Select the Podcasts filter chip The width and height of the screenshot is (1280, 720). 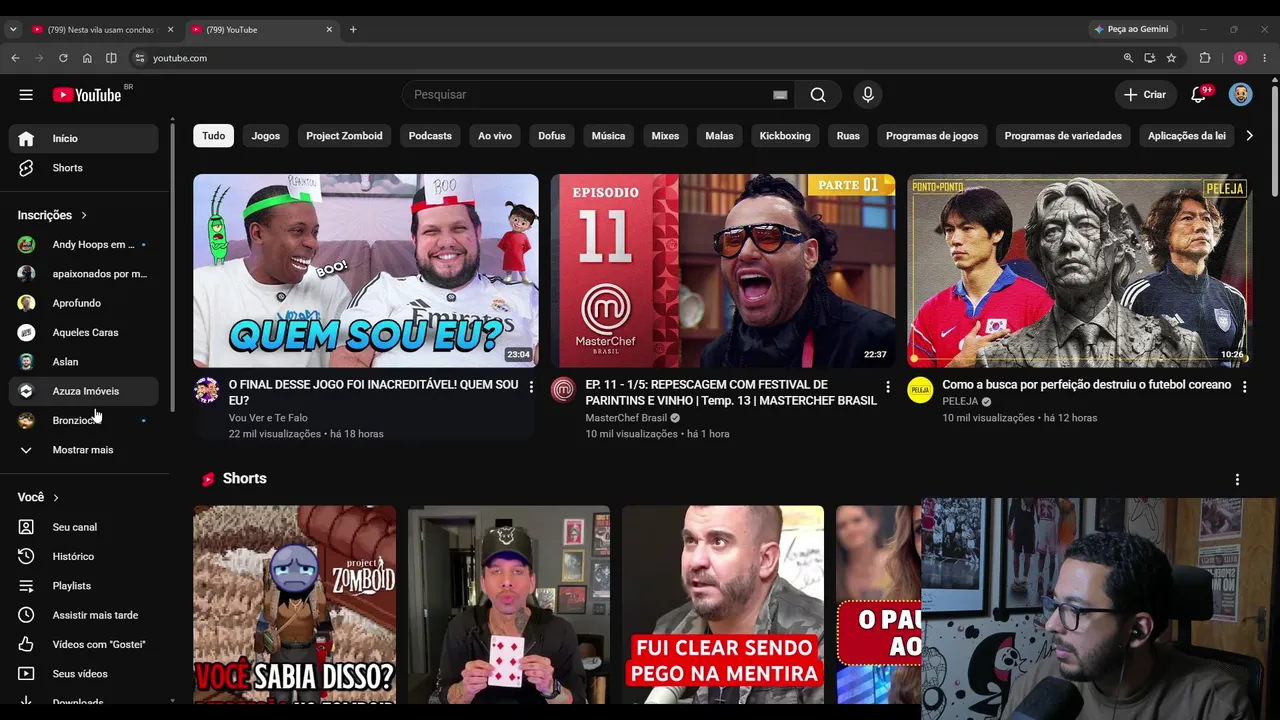430,136
